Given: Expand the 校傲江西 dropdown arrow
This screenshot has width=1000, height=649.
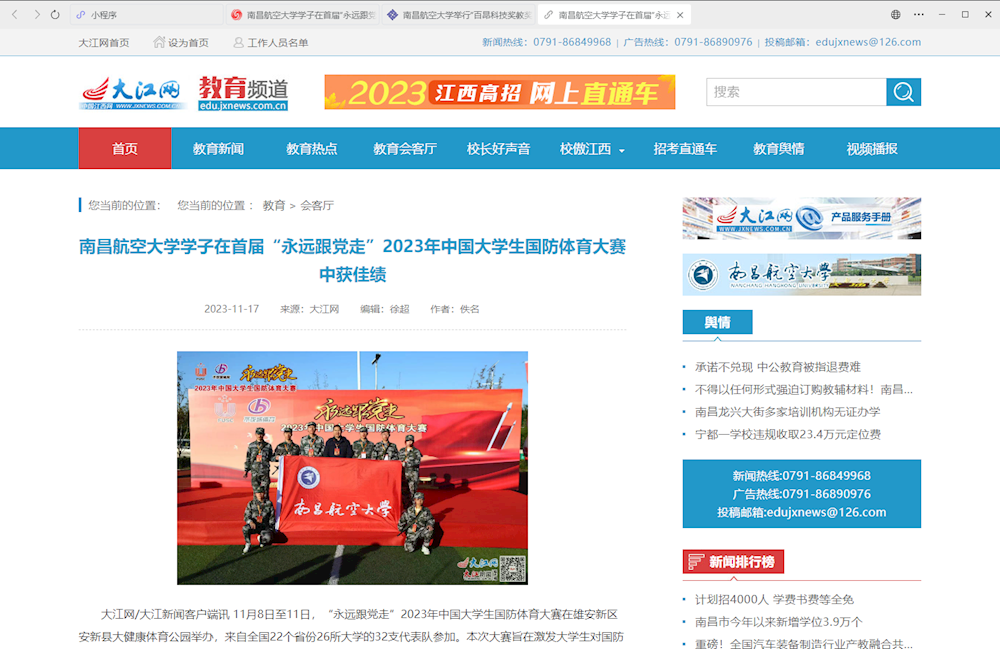Looking at the screenshot, I should tap(622, 150).
